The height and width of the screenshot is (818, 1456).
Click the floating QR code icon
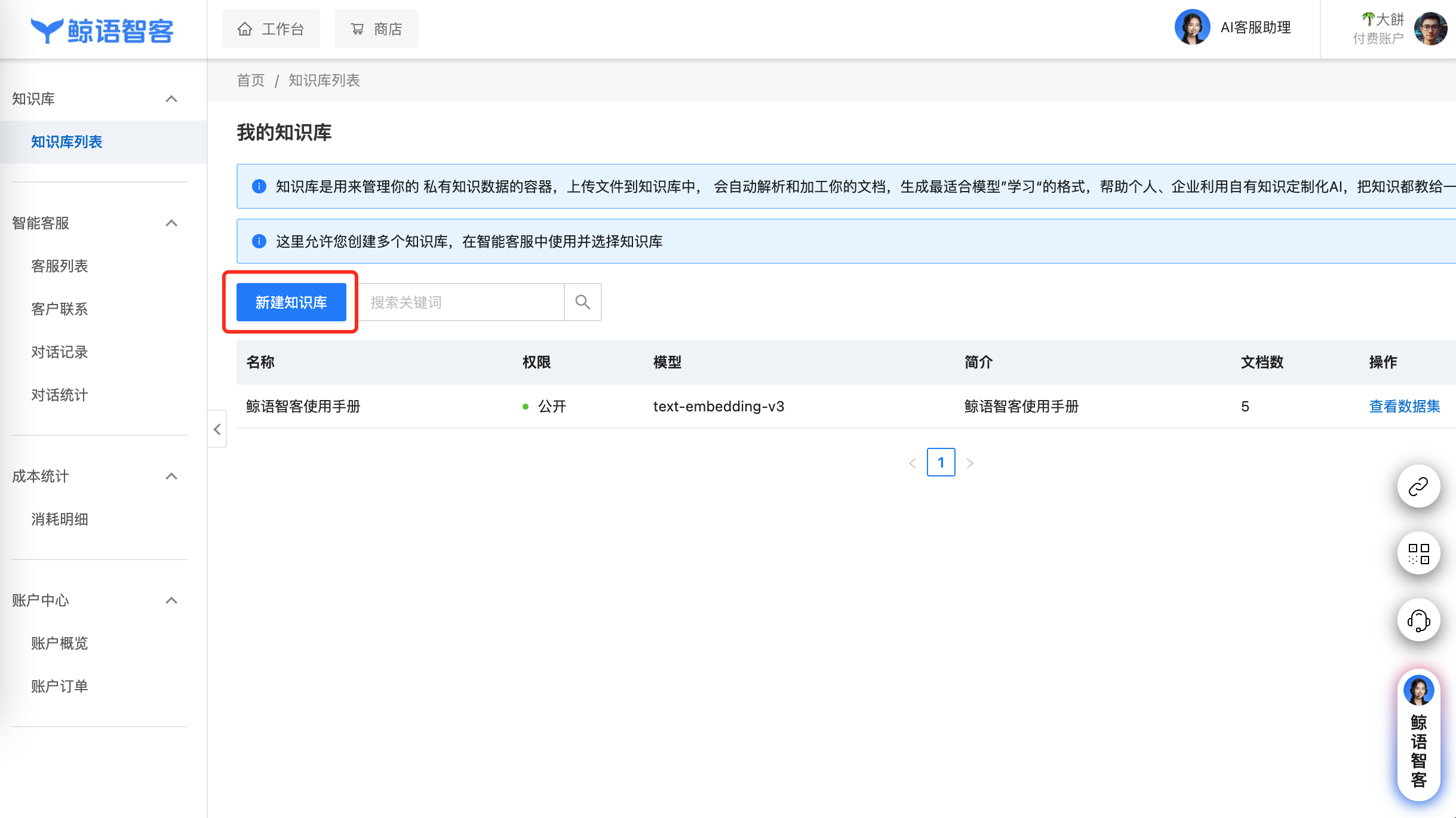pyautogui.click(x=1419, y=553)
